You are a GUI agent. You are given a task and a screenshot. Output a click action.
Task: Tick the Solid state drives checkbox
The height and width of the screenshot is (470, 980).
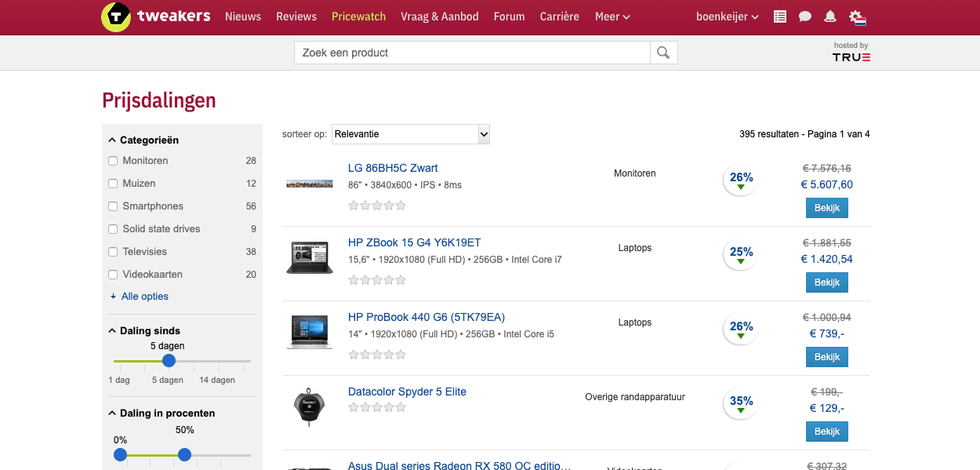[x=113, y=229]
